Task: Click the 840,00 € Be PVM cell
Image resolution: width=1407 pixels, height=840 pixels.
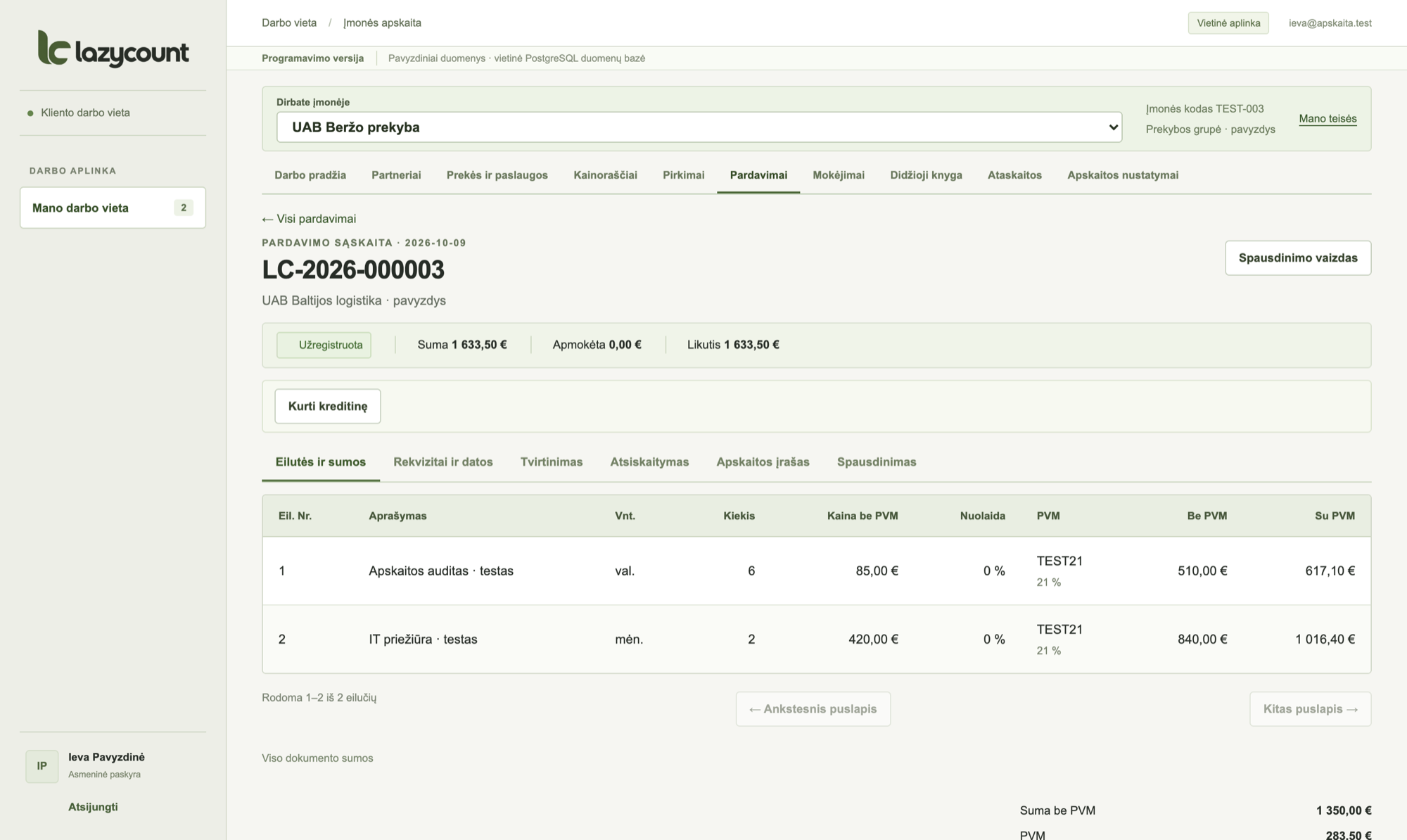Action: pyautogui.click(x=1202, y=639)
